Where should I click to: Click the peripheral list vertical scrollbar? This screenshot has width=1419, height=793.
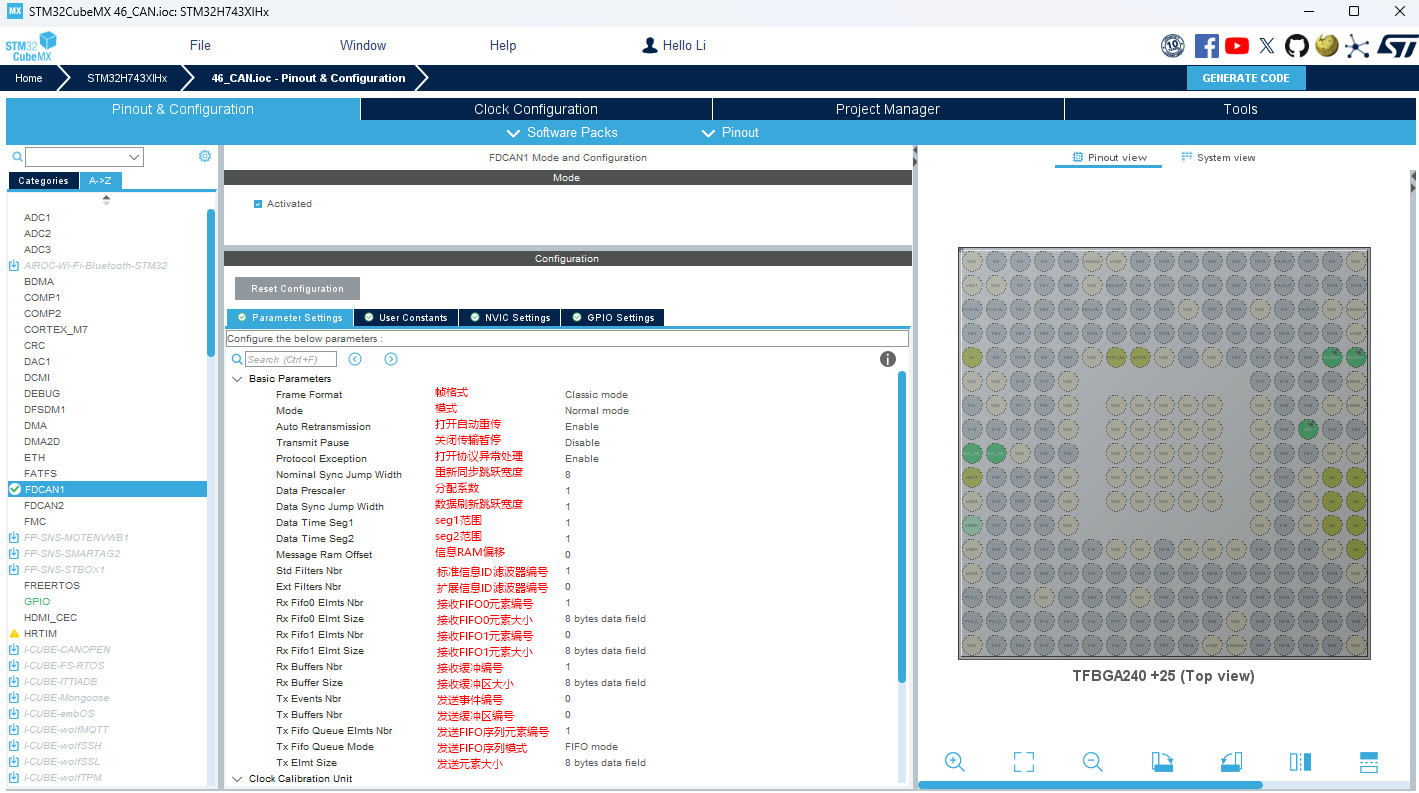(x=211, y=283)
